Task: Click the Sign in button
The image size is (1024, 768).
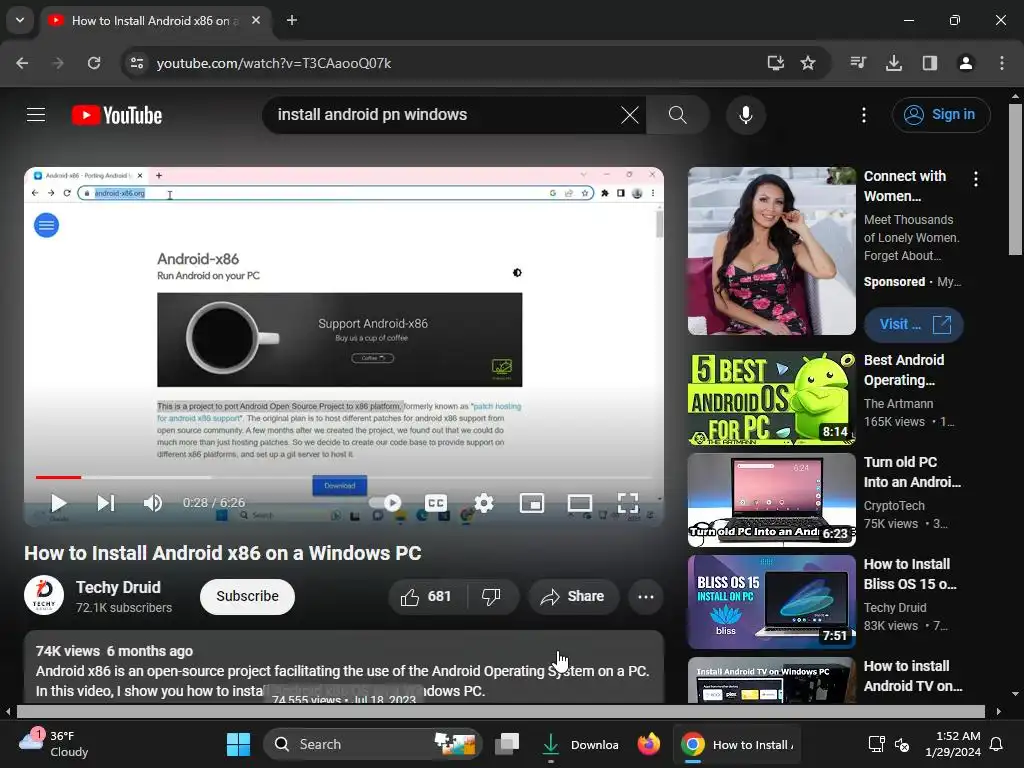Action: coord(940,115)
